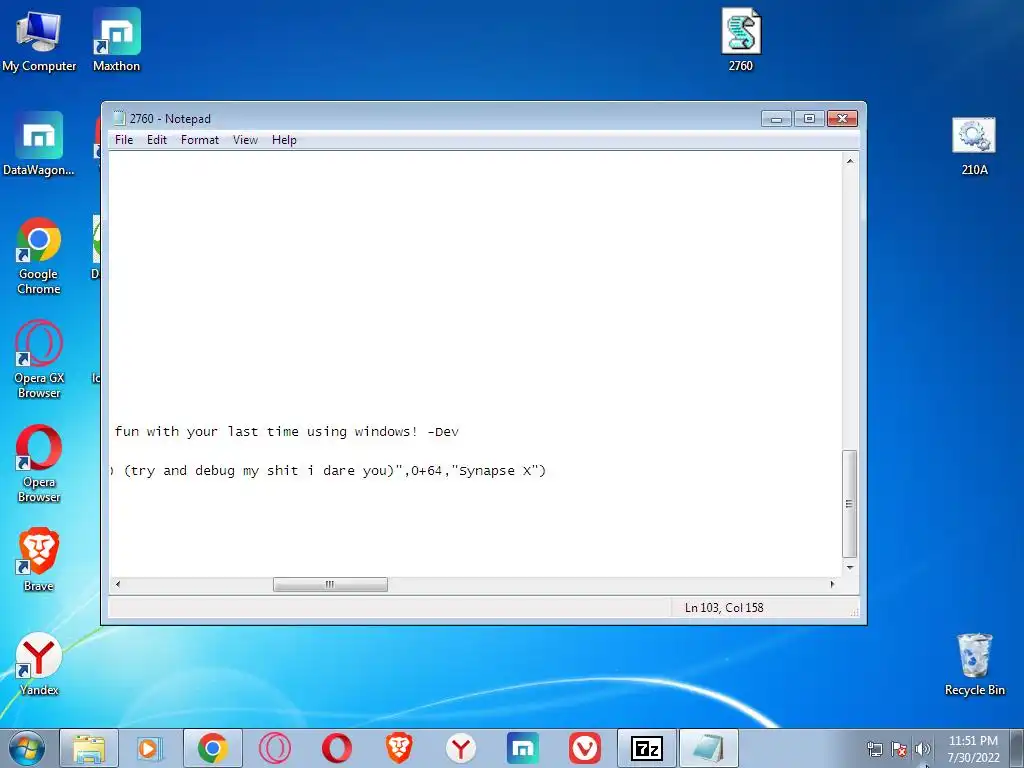Open the Notepad Edit menu
The image size is (1024, 768).
click(x=157, y=140)
